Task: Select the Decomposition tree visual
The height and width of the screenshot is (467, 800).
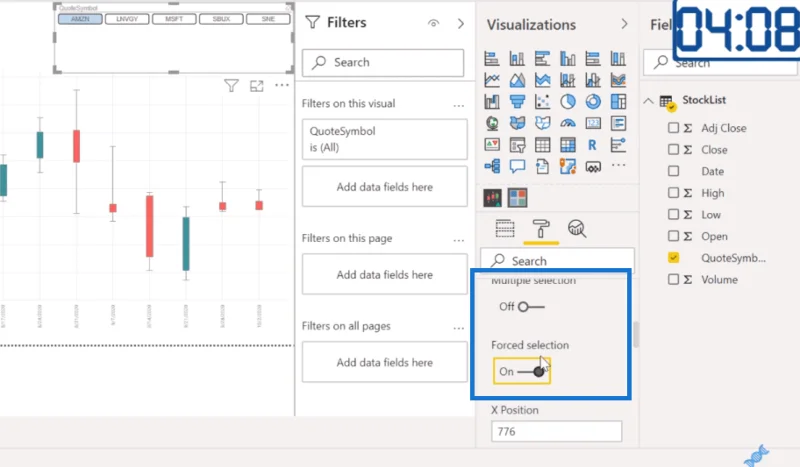Action: click(492, 166)
